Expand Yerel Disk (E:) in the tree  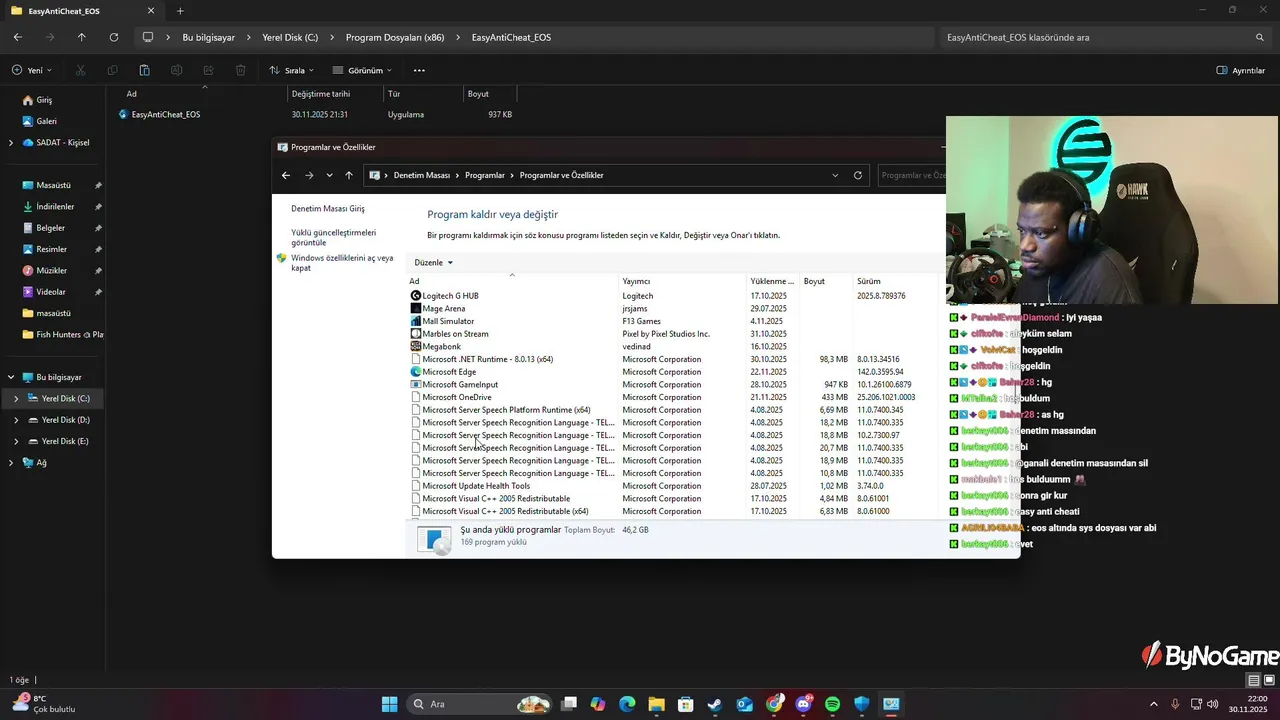[16, 441]
